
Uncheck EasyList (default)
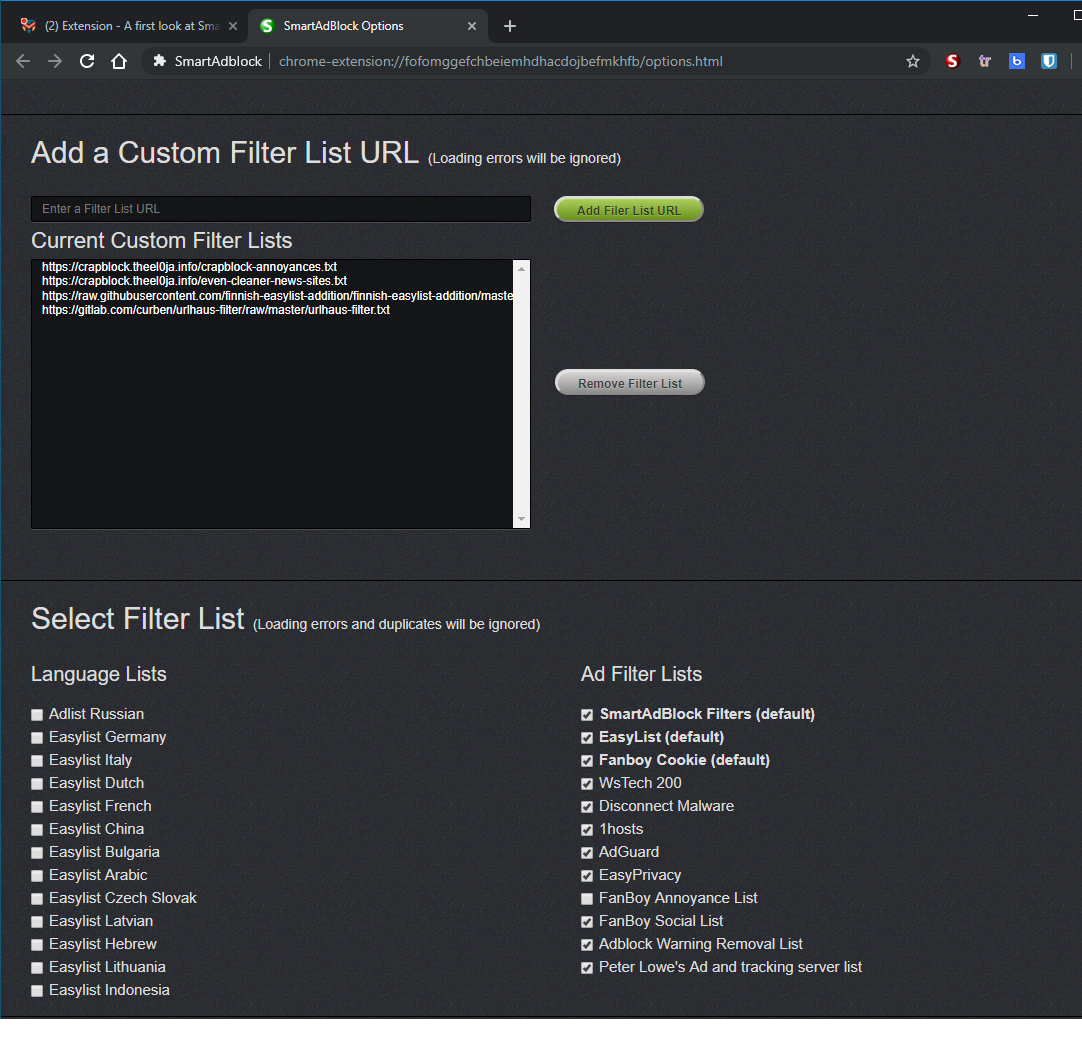(587, 738)
